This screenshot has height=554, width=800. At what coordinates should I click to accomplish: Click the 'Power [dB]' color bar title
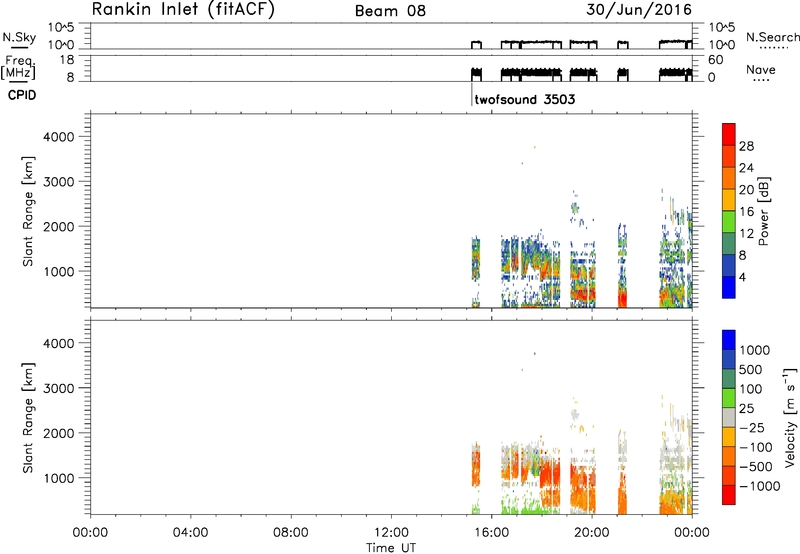(763, 211)
